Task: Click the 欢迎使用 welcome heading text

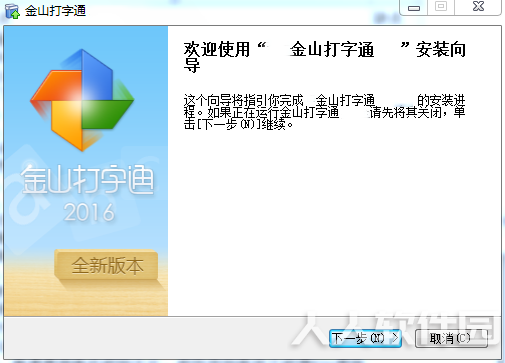Action: [325, 56]
